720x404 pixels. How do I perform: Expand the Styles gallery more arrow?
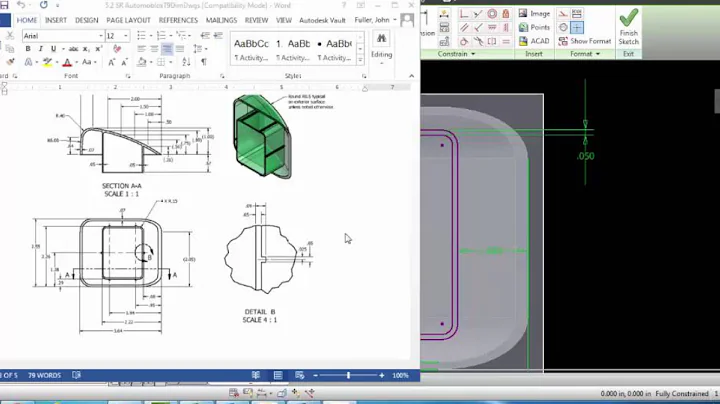(360, 60)
